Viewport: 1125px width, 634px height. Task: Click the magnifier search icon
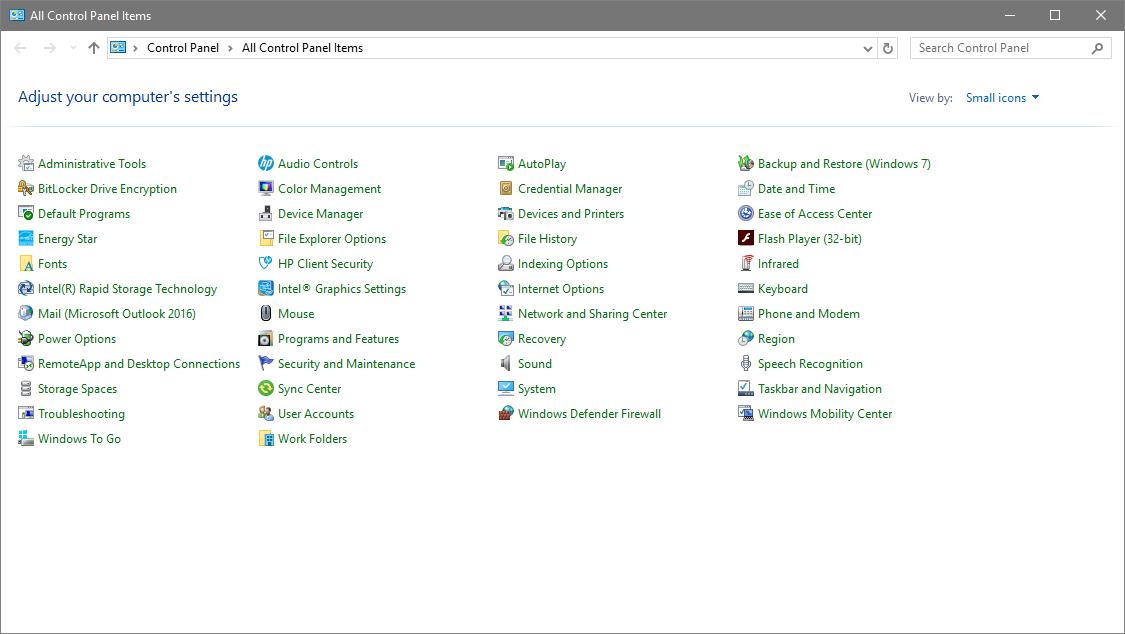[1097, 48]
